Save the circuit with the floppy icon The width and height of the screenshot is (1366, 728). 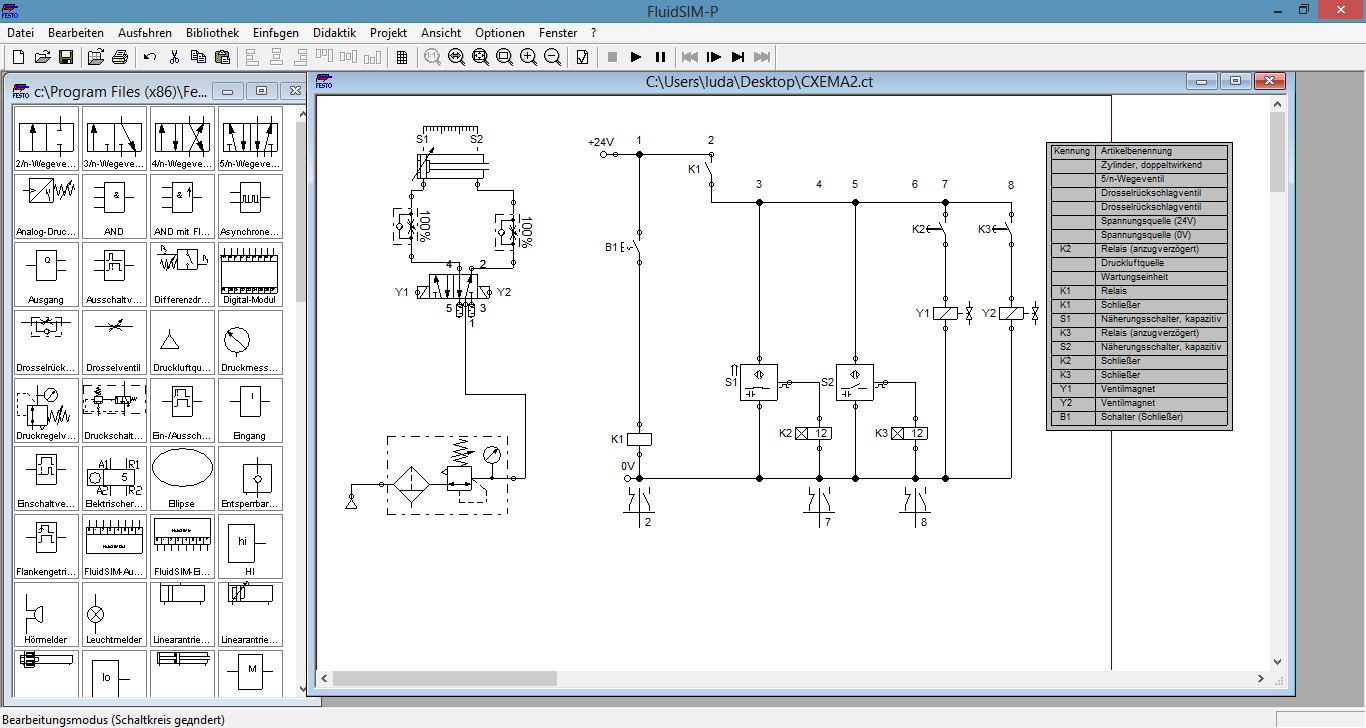tap(66, 57)
